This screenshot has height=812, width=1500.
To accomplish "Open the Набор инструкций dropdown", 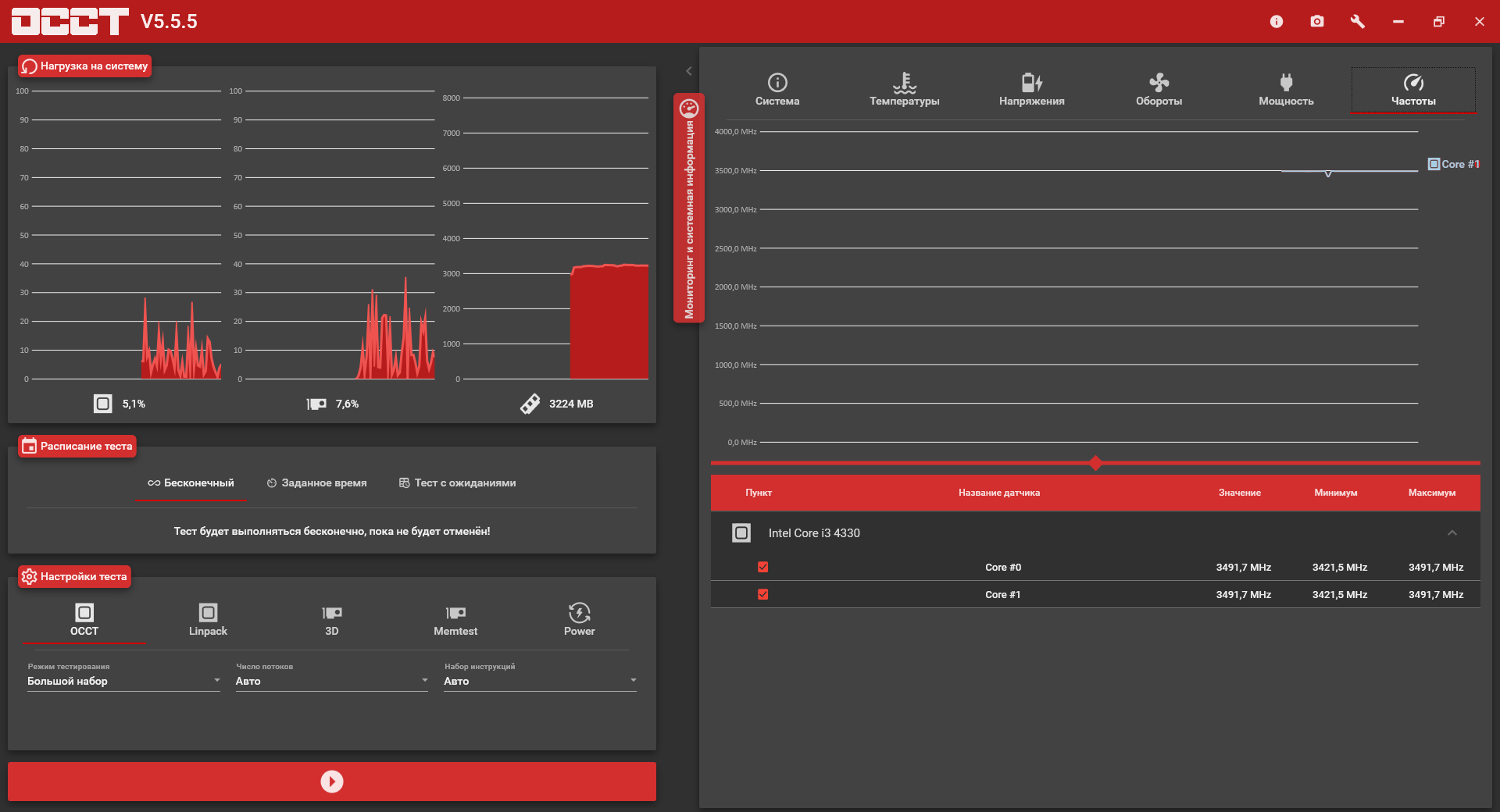I will (x=540, y=681).
